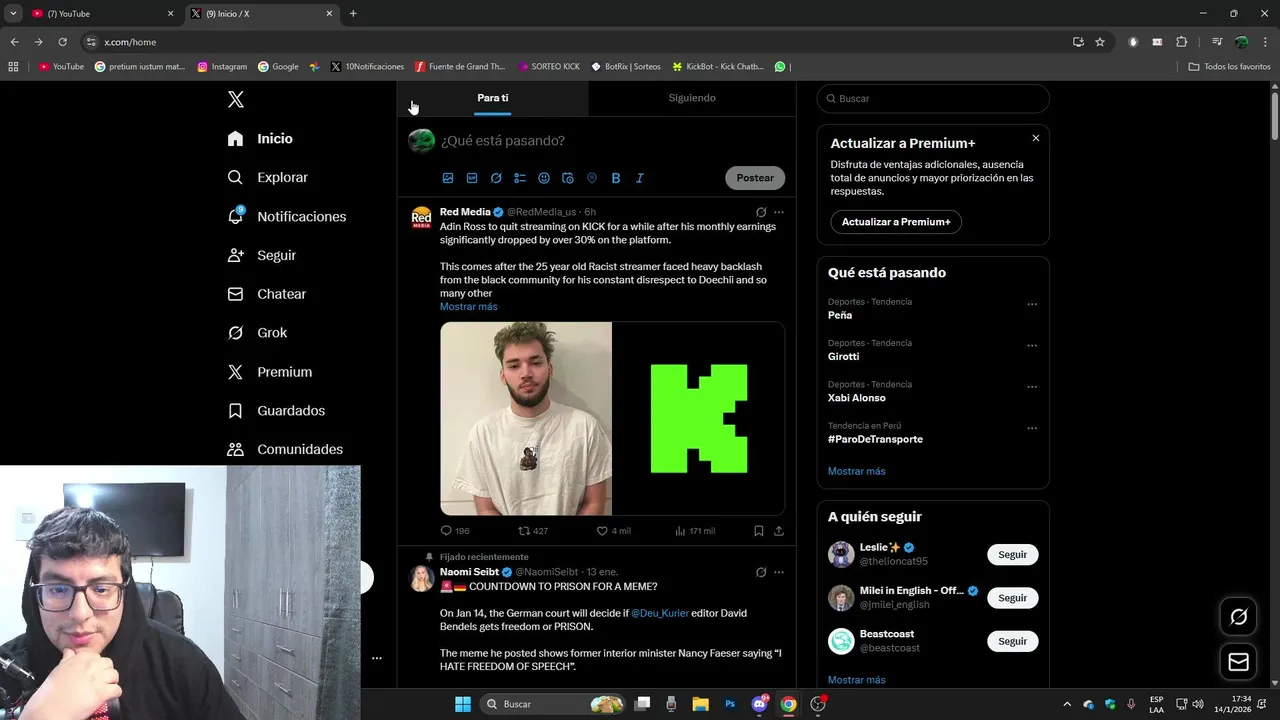Add a poll to the post

click(x=520, y=178)
